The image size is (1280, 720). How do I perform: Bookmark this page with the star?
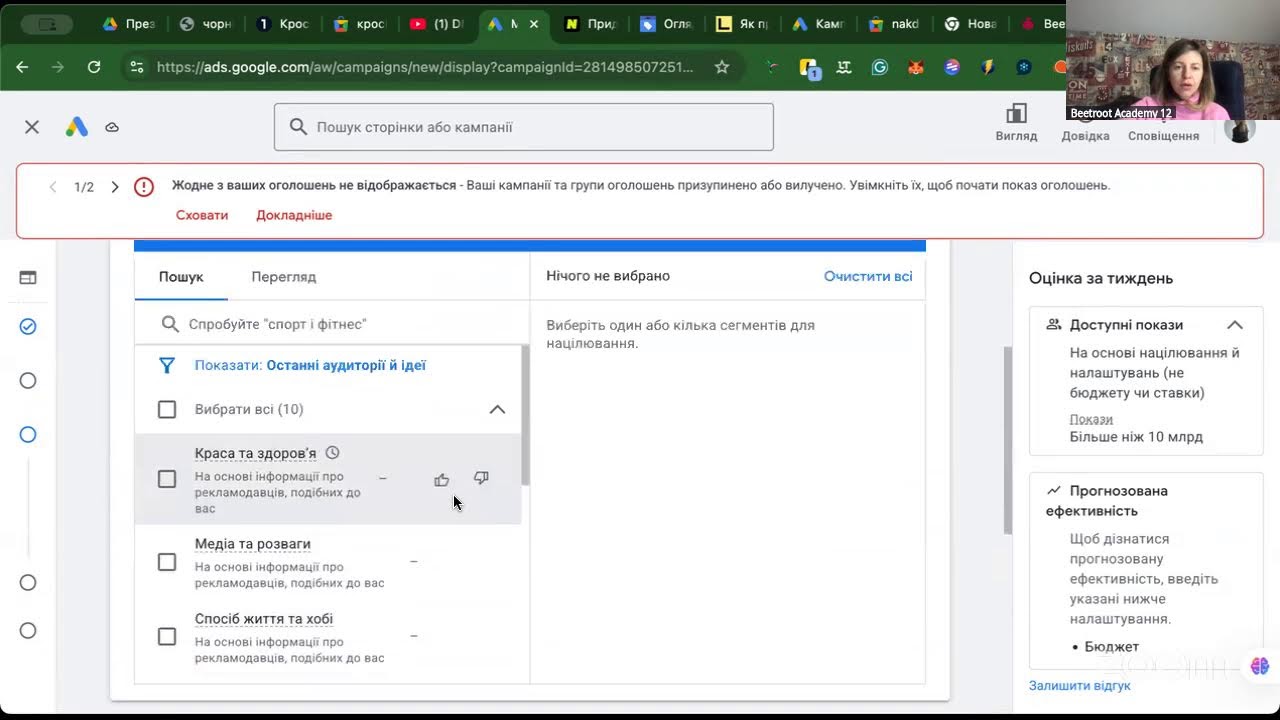pos(722,67)
